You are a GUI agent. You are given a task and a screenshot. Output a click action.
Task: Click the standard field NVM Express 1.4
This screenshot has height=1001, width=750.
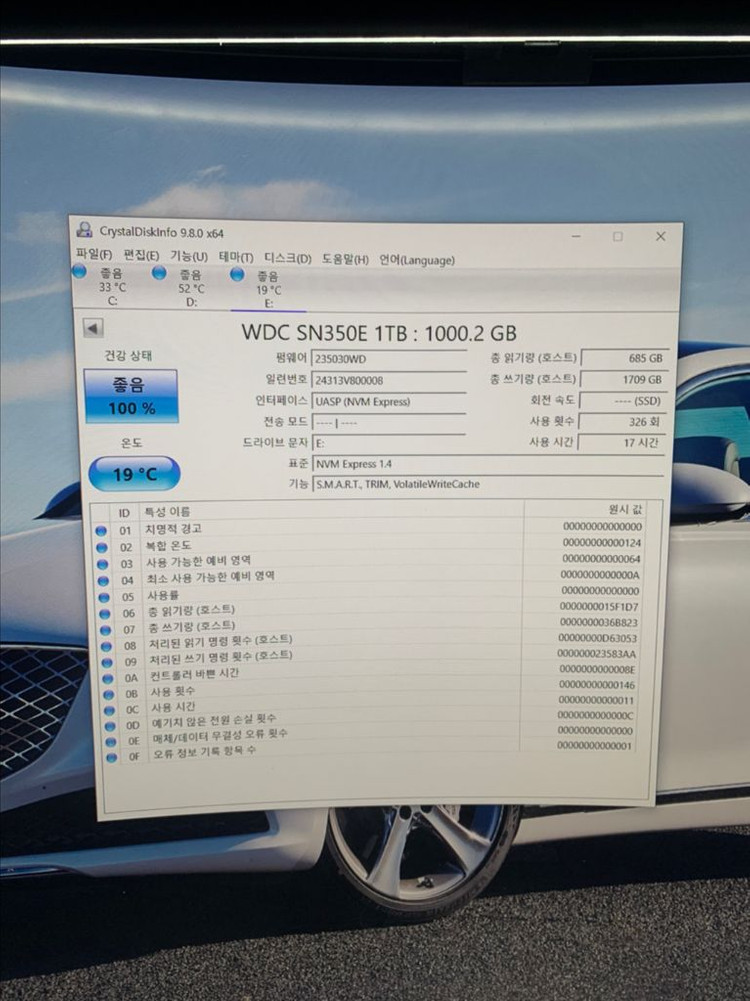(x=488, y=464)
